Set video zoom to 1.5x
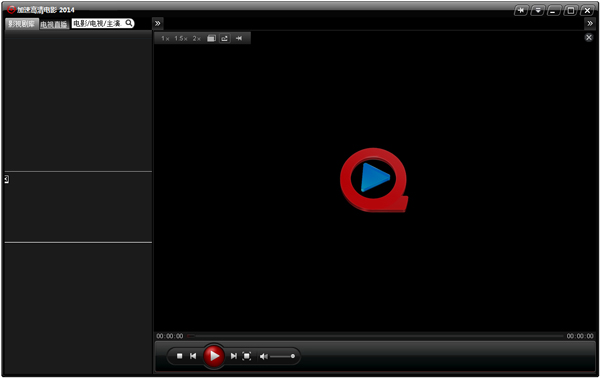 pos(181,39)
